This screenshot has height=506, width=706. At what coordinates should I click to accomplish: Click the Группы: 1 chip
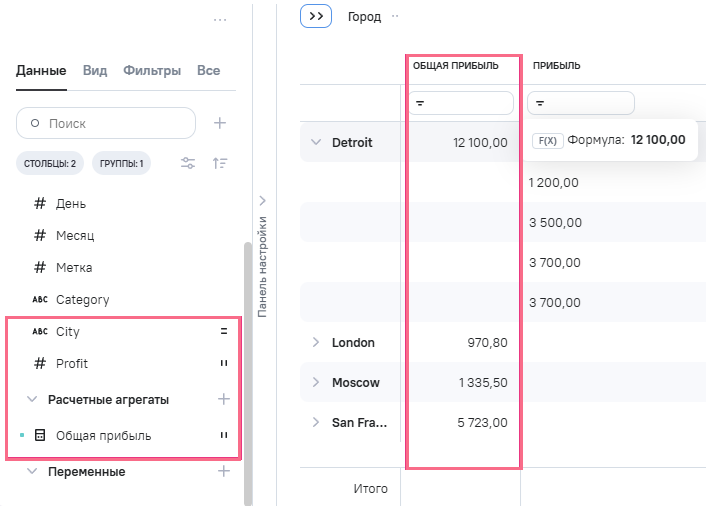click(121, 163)
